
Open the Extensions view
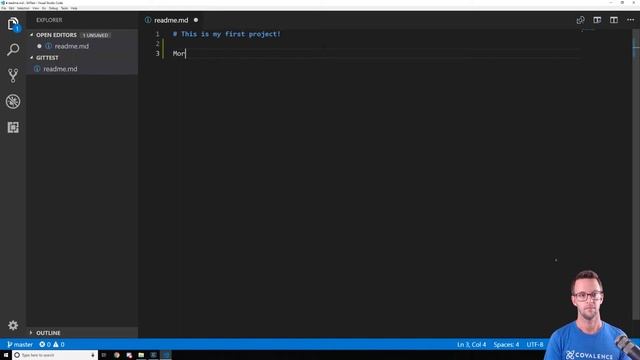click(x=13, y=127)
